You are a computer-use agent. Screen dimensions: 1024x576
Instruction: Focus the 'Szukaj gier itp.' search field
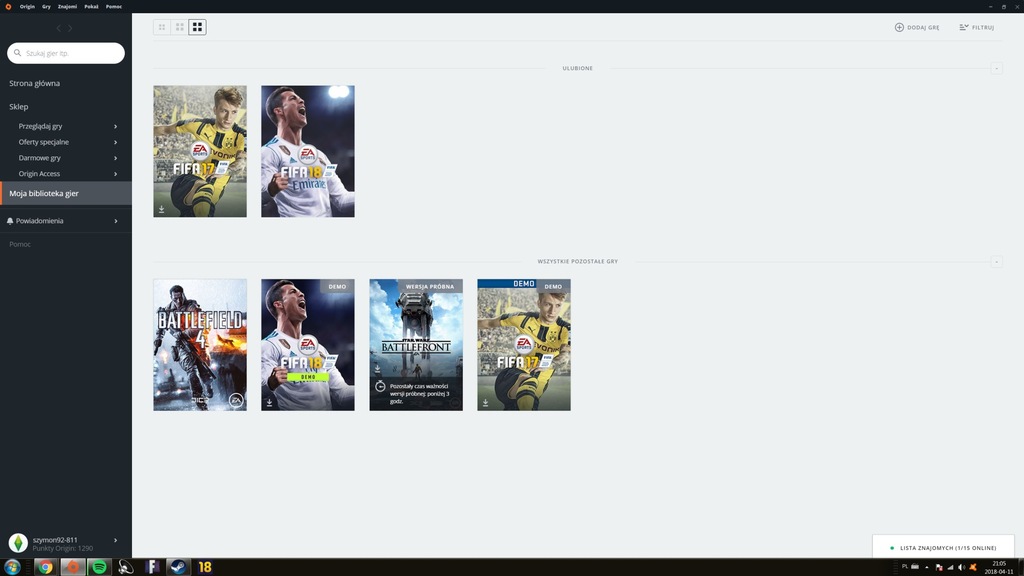click(x=66, y=53)
